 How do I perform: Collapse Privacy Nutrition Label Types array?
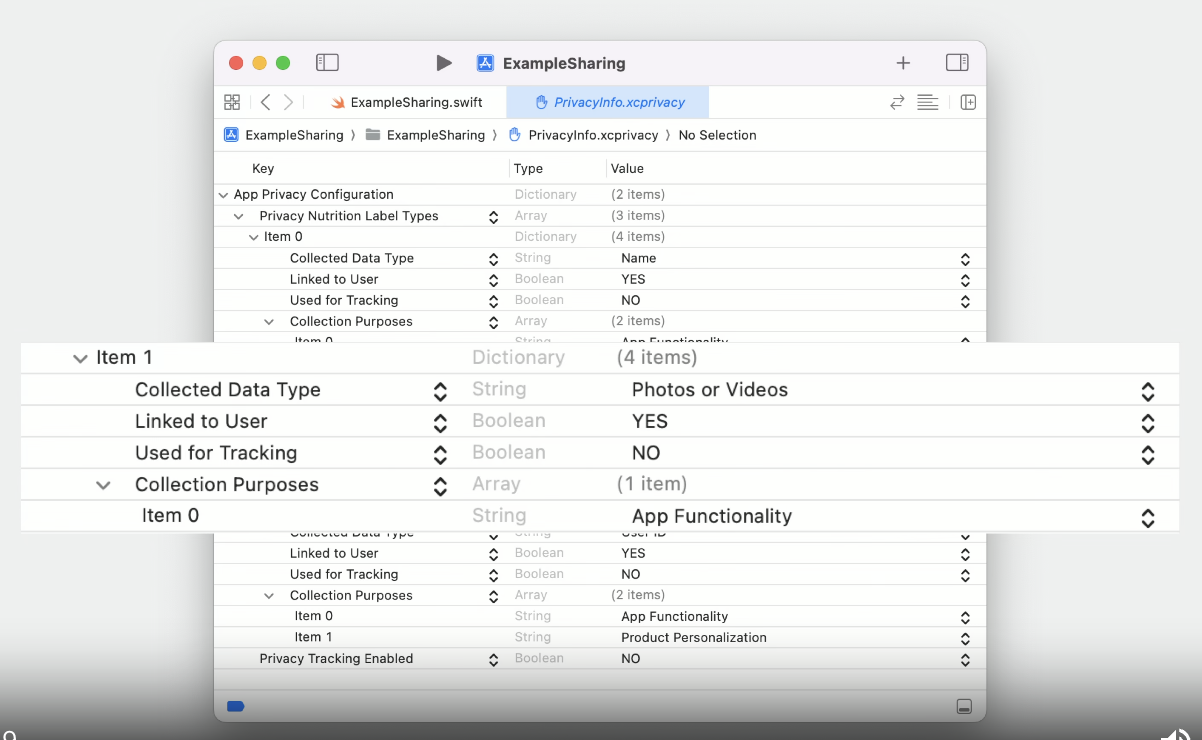239,216
